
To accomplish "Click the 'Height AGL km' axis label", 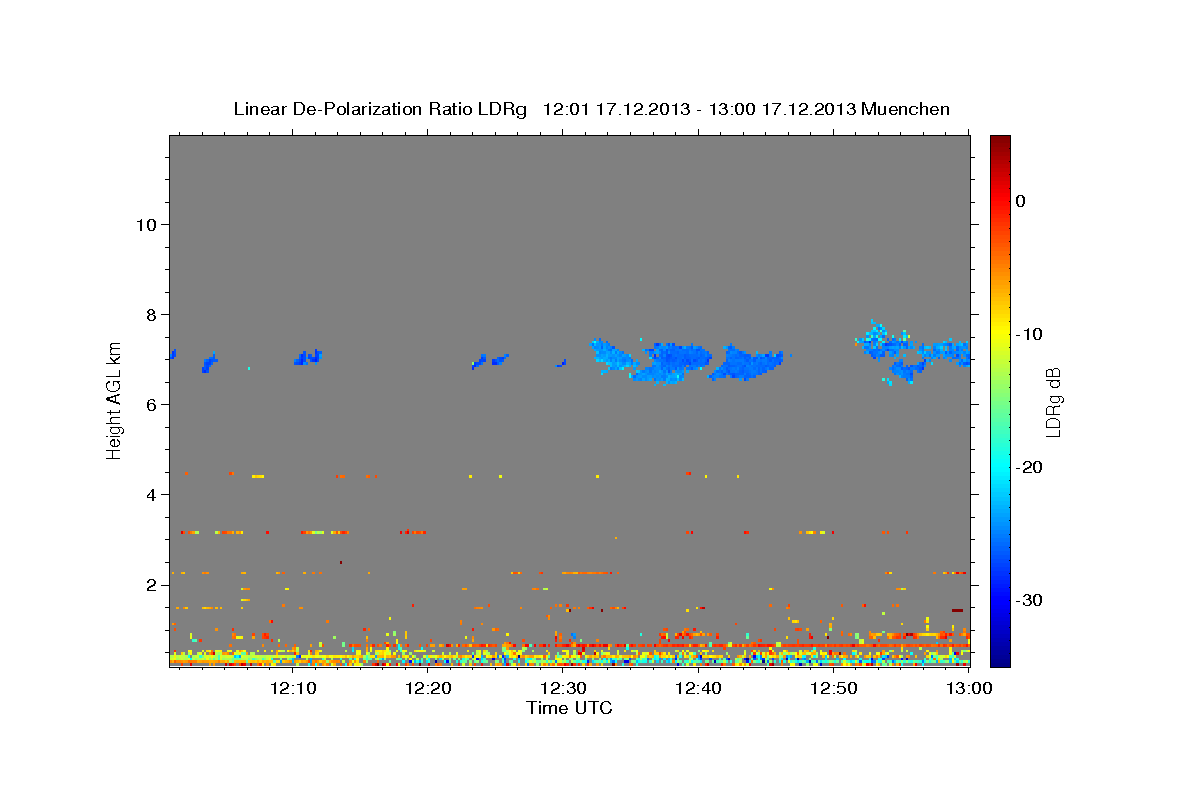I will coord(114,399).
